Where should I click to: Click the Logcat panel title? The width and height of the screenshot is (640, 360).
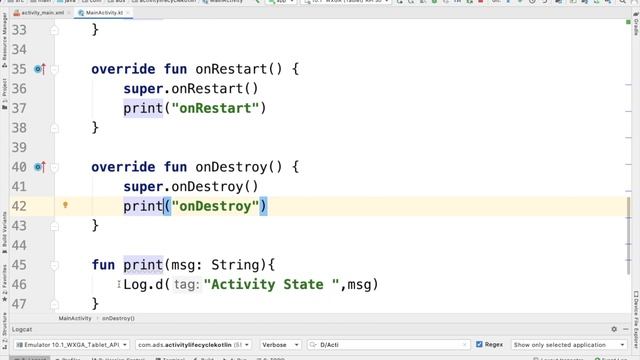(x=22, y=329)
